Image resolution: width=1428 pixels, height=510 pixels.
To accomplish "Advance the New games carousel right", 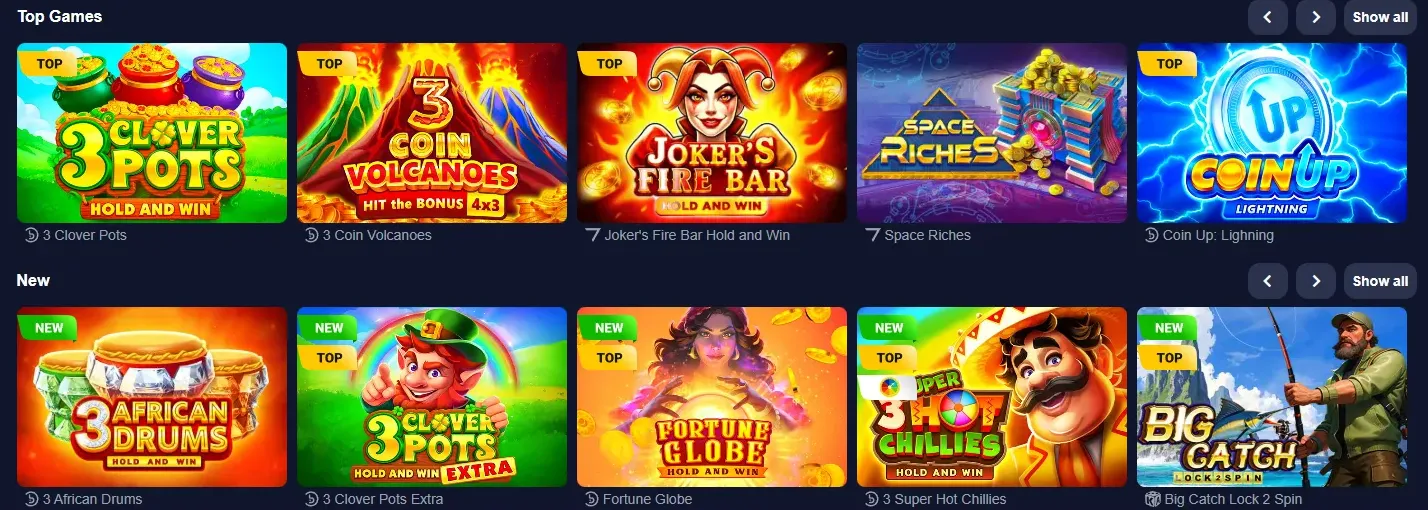I will [x=1316, y=281].
